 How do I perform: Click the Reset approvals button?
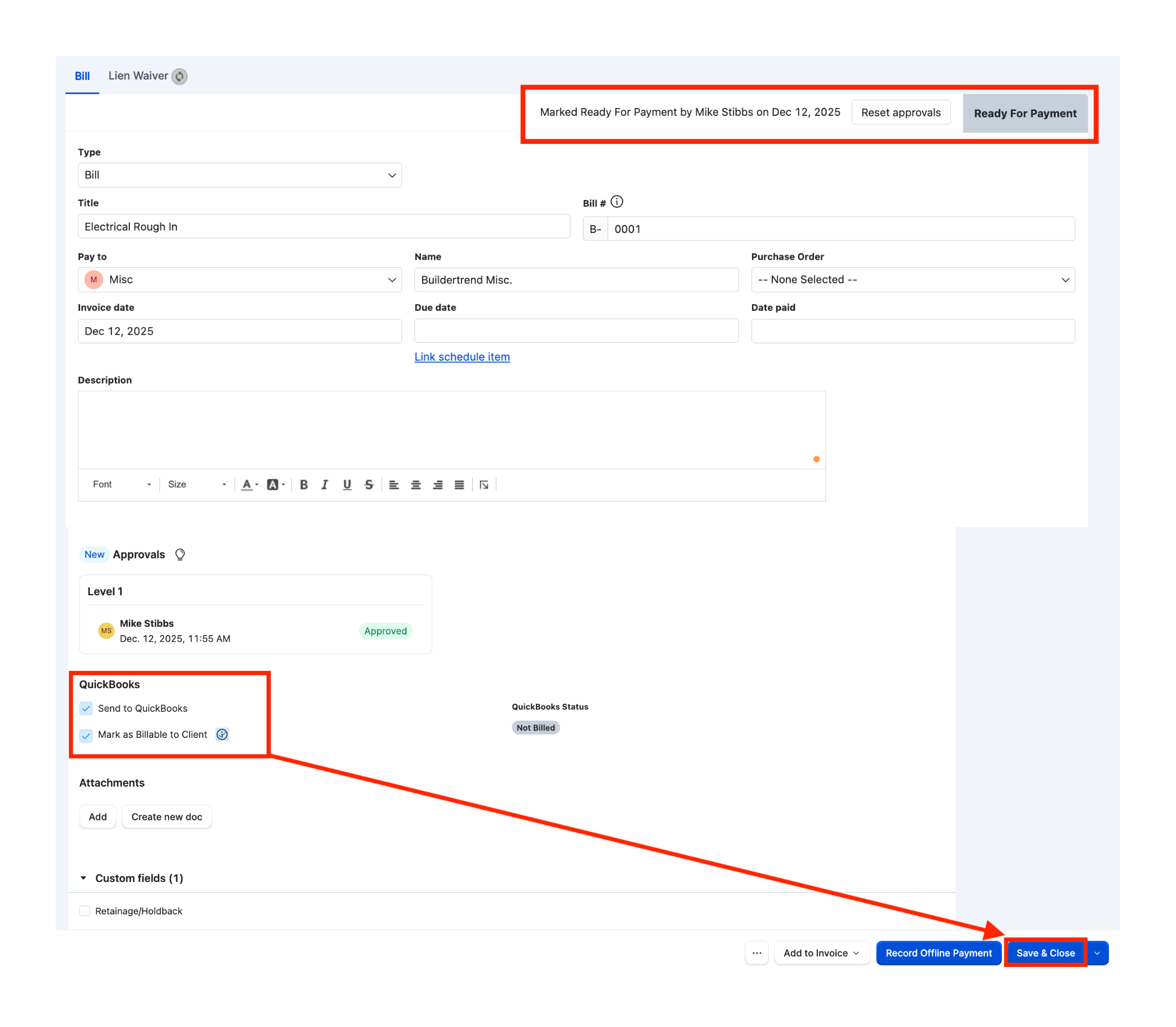[901, 113]
